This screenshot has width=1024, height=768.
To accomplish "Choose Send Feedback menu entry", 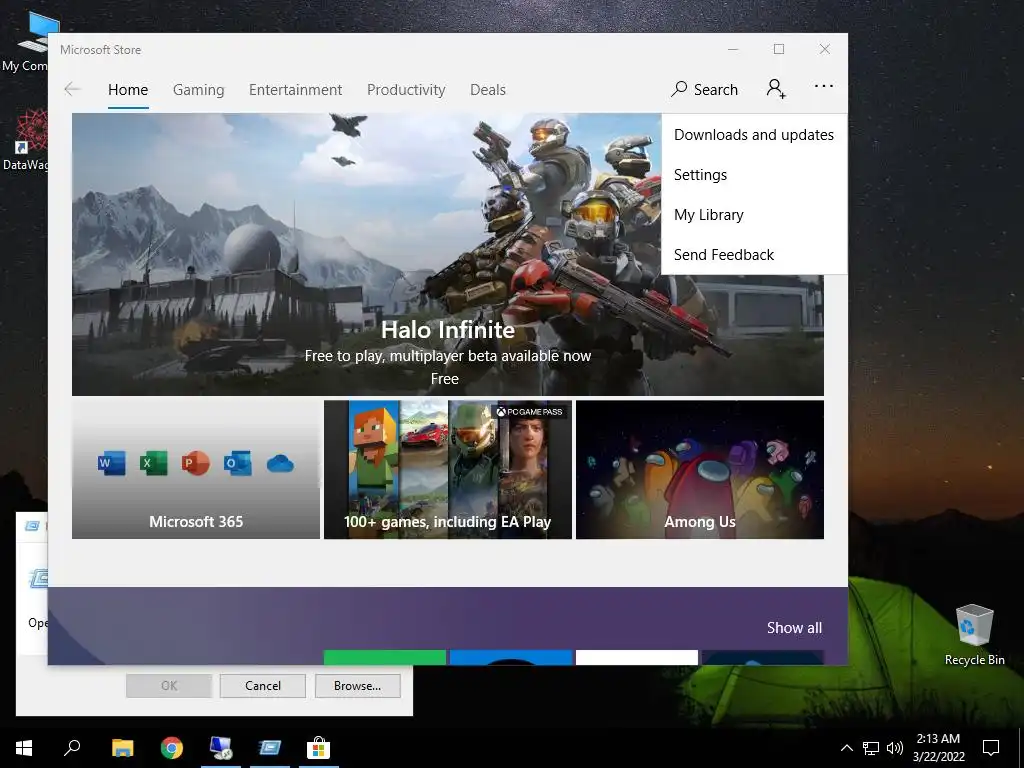I will pyautogui.click(x=754, y=254).
